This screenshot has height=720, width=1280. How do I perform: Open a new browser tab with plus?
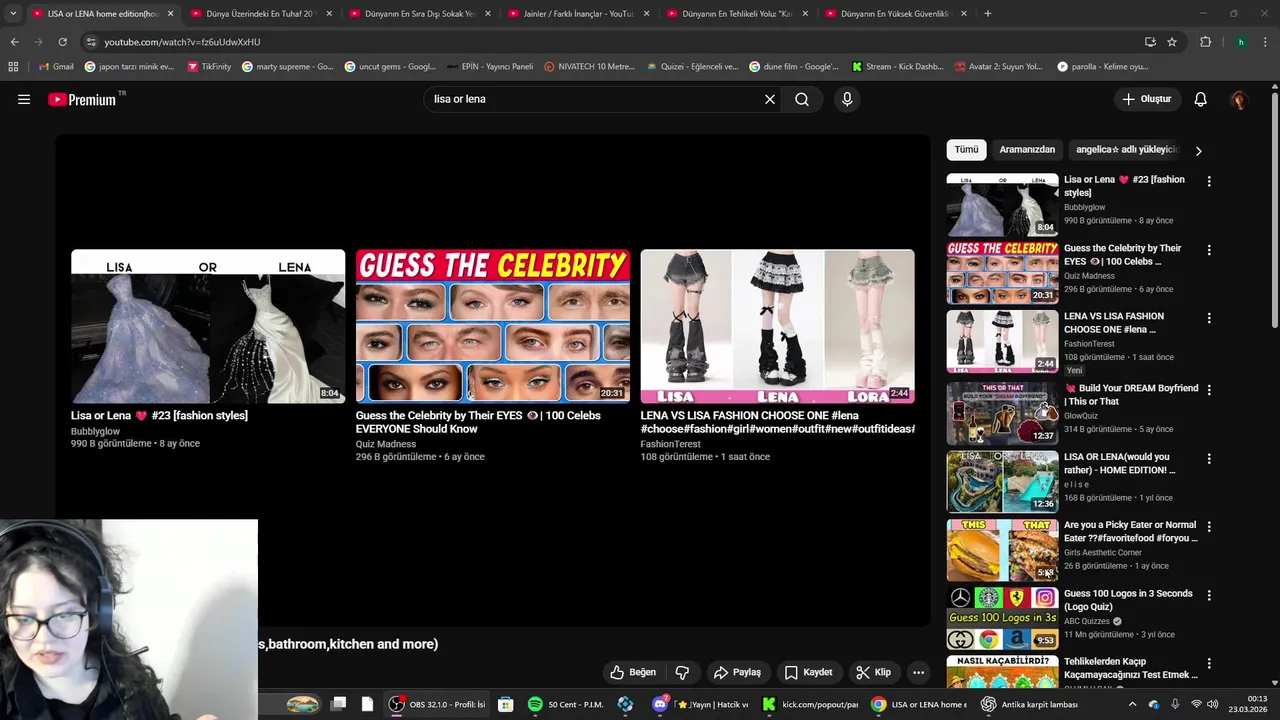tap(988, 14)
